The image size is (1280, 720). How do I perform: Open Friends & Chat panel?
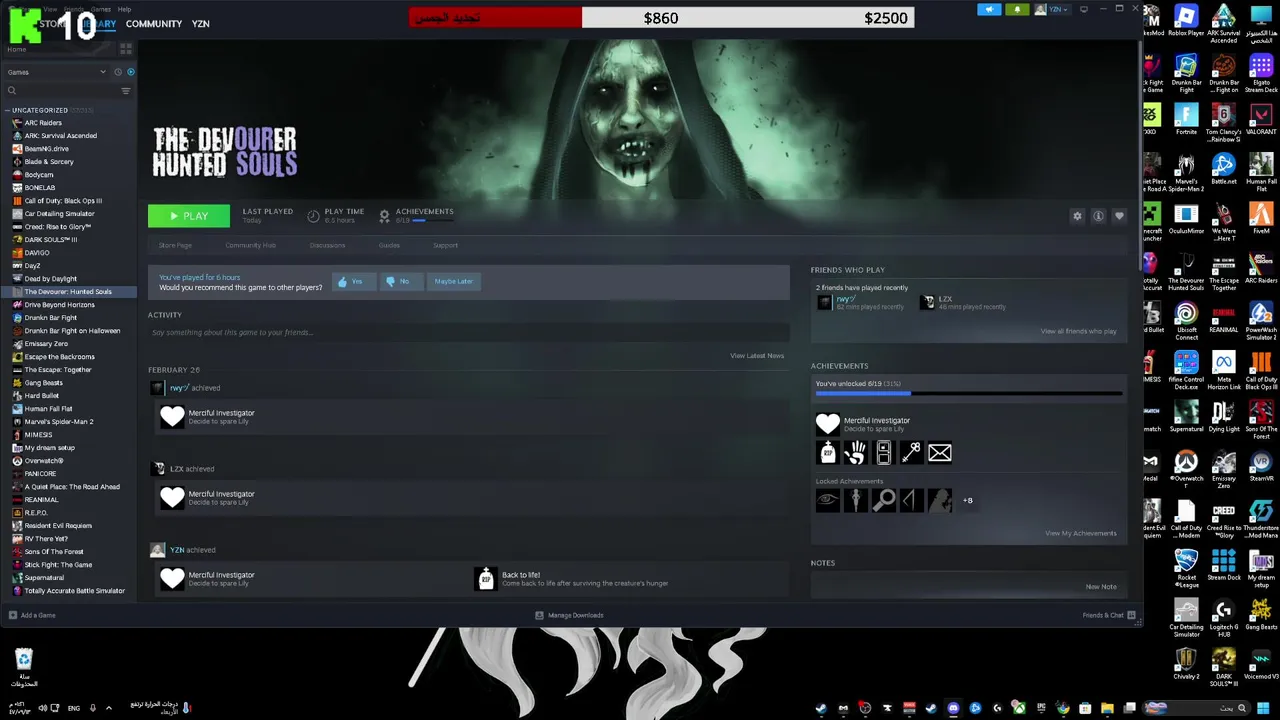click(1109, 615)
